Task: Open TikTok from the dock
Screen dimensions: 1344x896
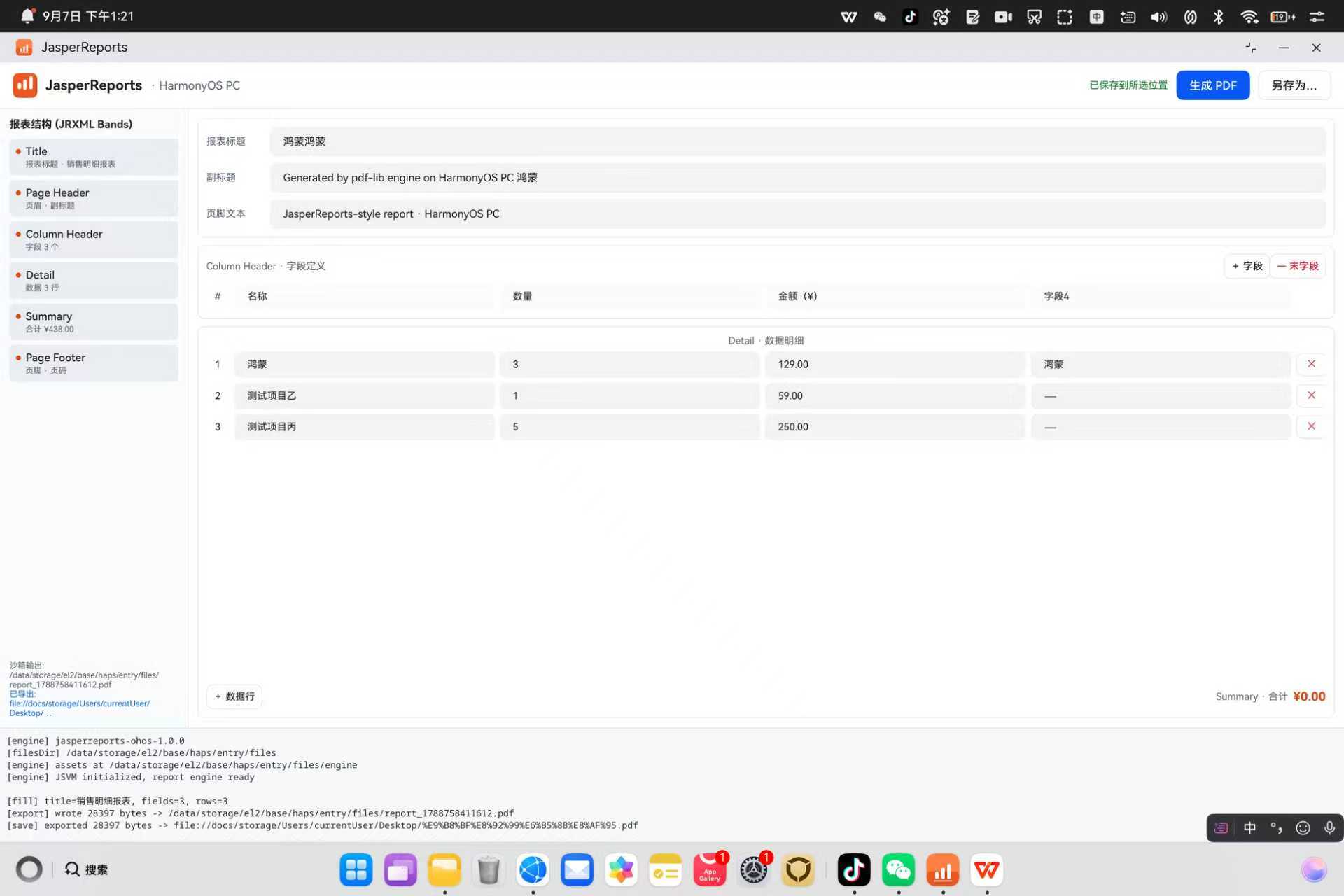Action: (854, 870)
